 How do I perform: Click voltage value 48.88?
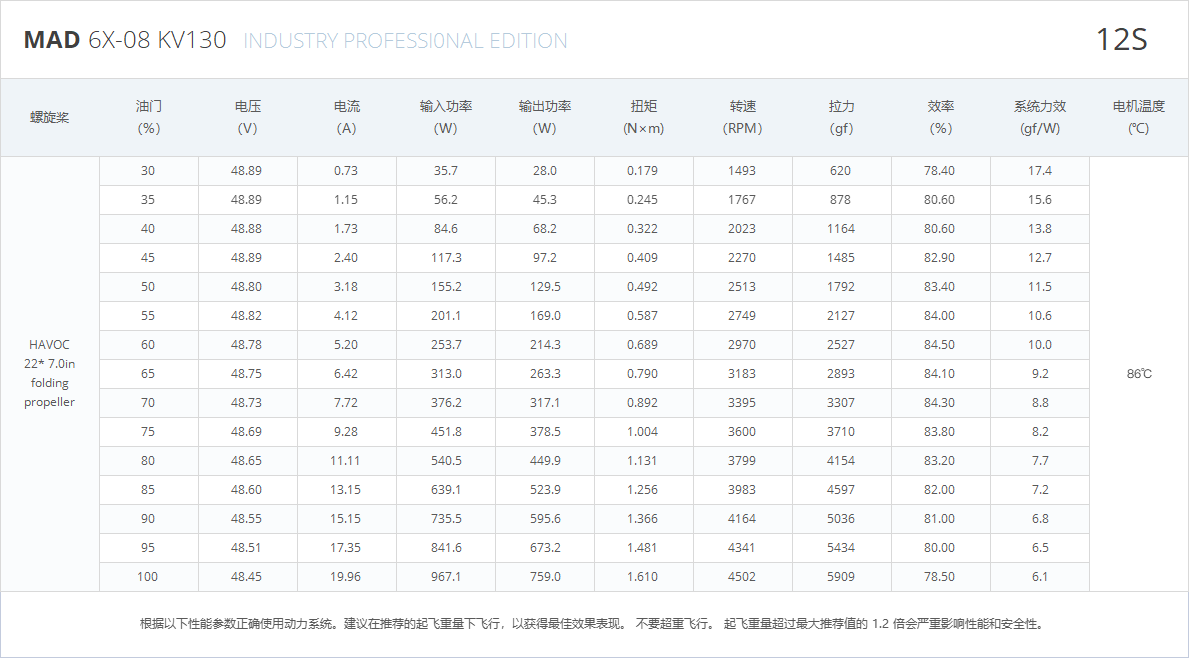[246, 228]
